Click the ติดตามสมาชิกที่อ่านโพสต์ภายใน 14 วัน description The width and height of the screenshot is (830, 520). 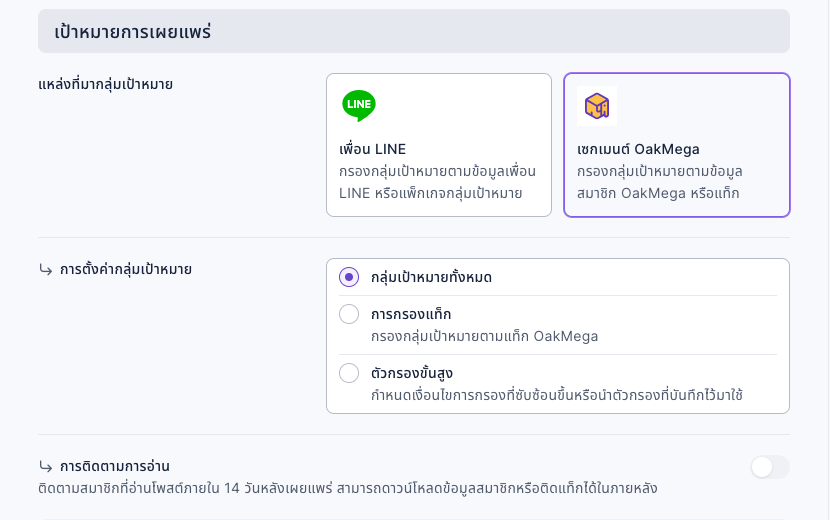(x=347, y=488)
